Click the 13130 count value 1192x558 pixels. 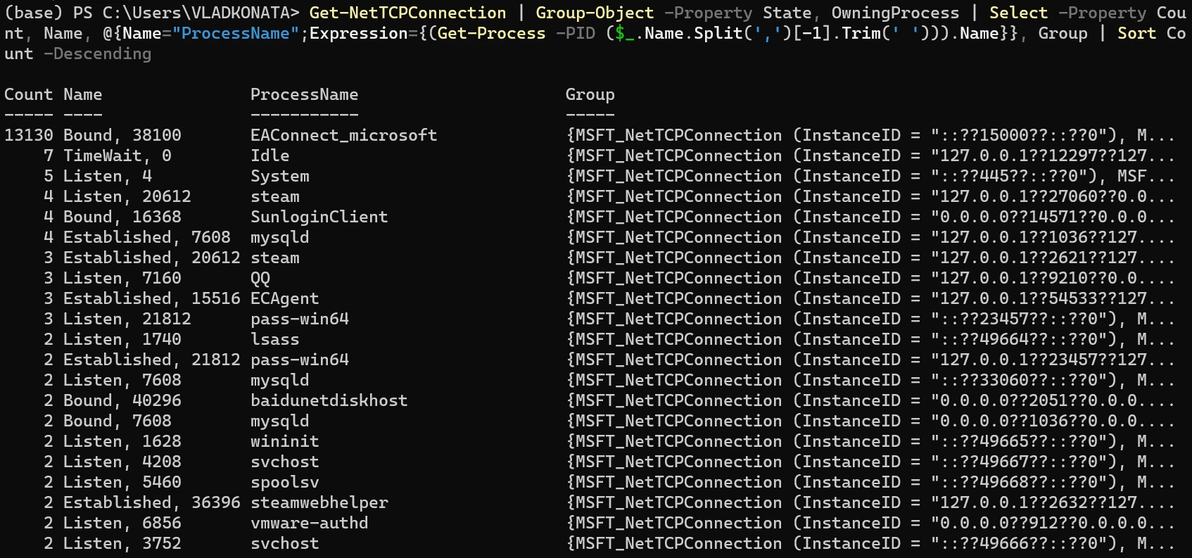coord(28,135)
